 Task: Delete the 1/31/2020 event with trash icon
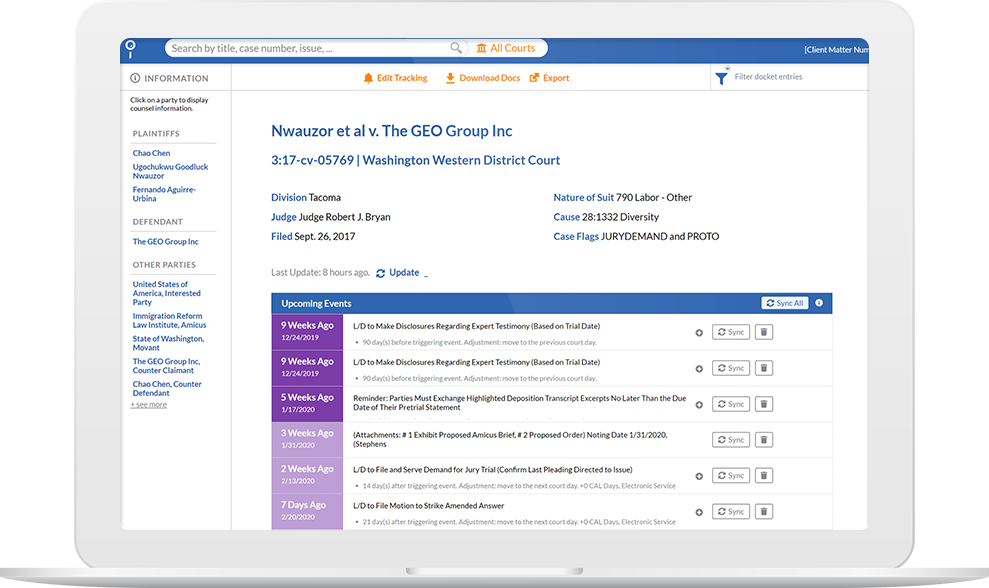pyautogui.click(x=764, y=440)
